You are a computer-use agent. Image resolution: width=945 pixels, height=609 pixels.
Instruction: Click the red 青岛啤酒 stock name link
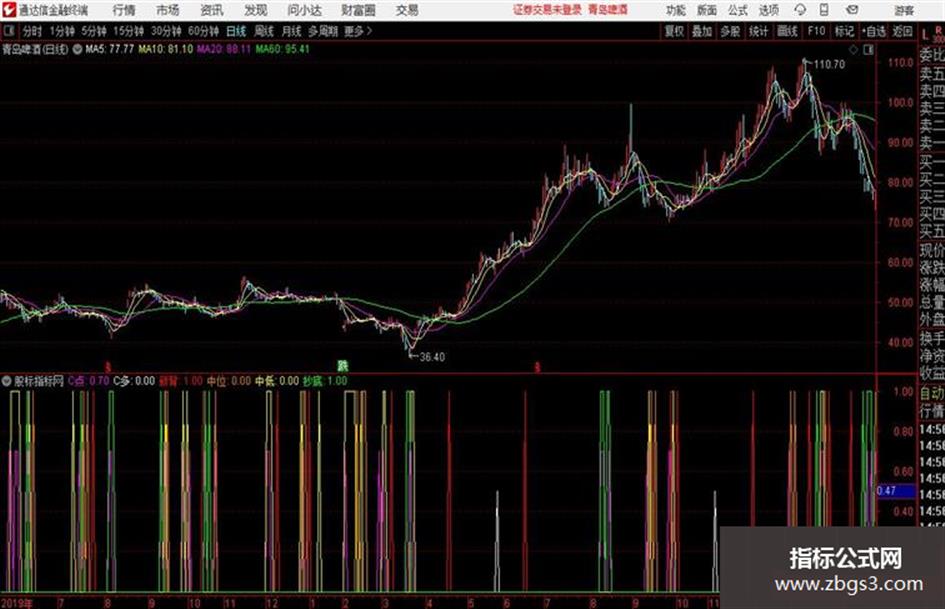tap(608, 10)
